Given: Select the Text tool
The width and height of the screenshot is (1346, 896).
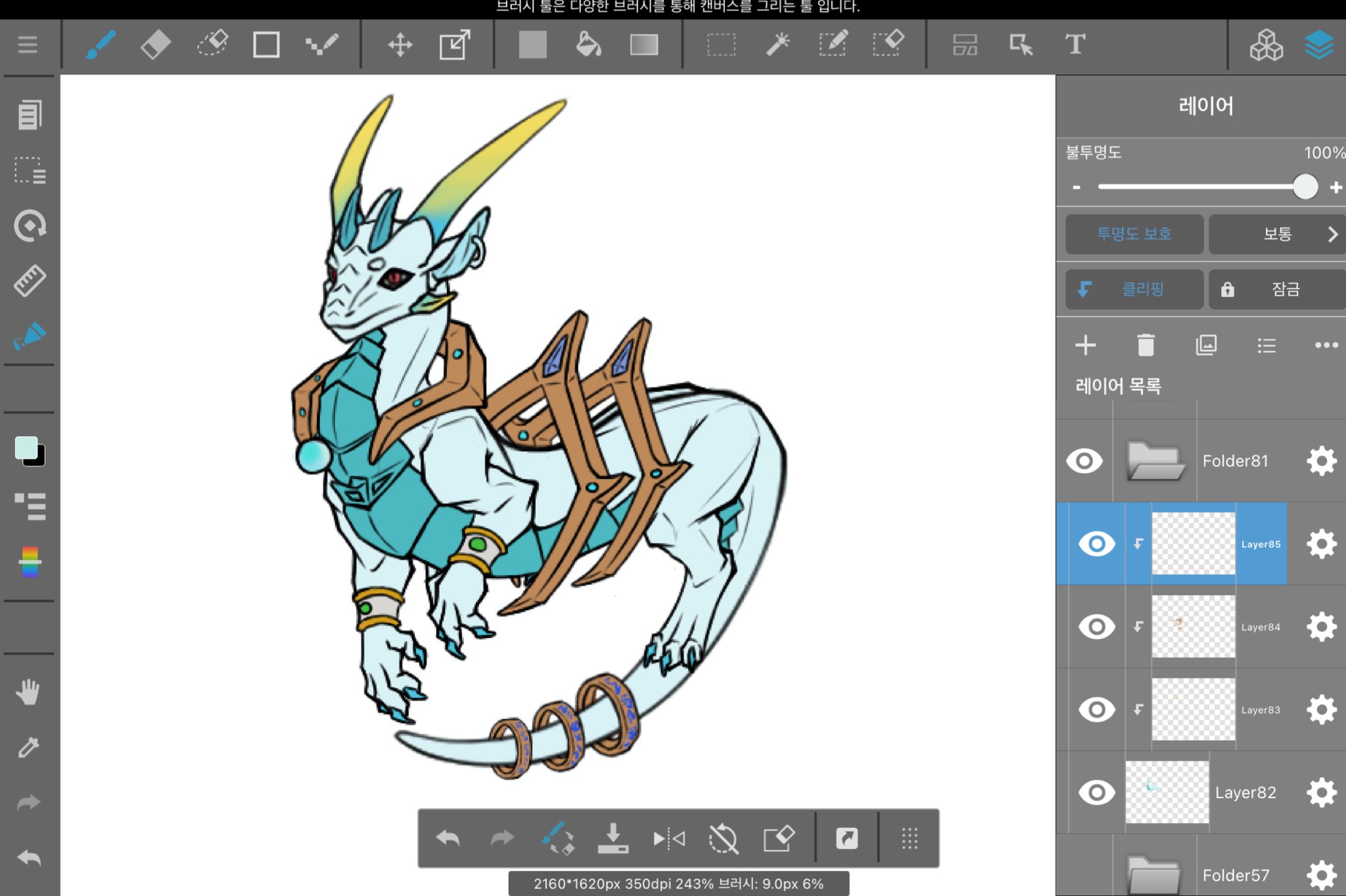Looking at the screenshot, I should [1075, 45].
